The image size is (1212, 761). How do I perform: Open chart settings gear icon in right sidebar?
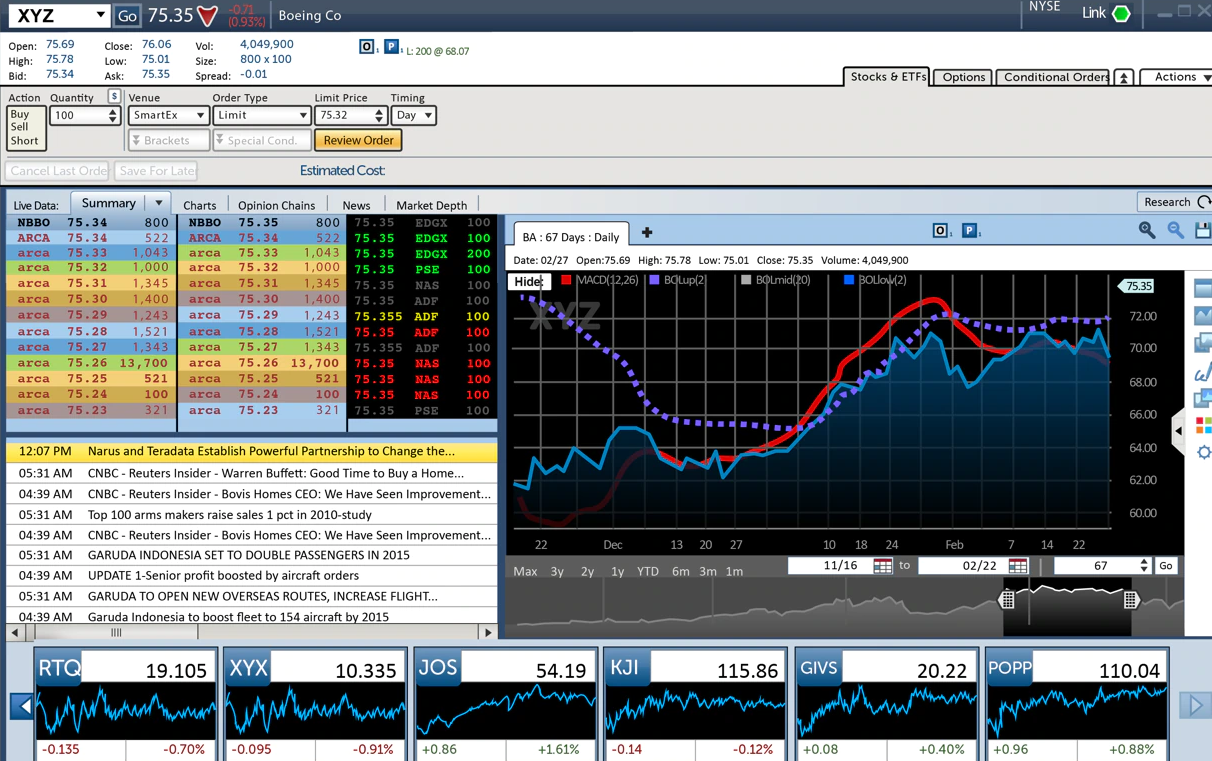(1203, 453)
